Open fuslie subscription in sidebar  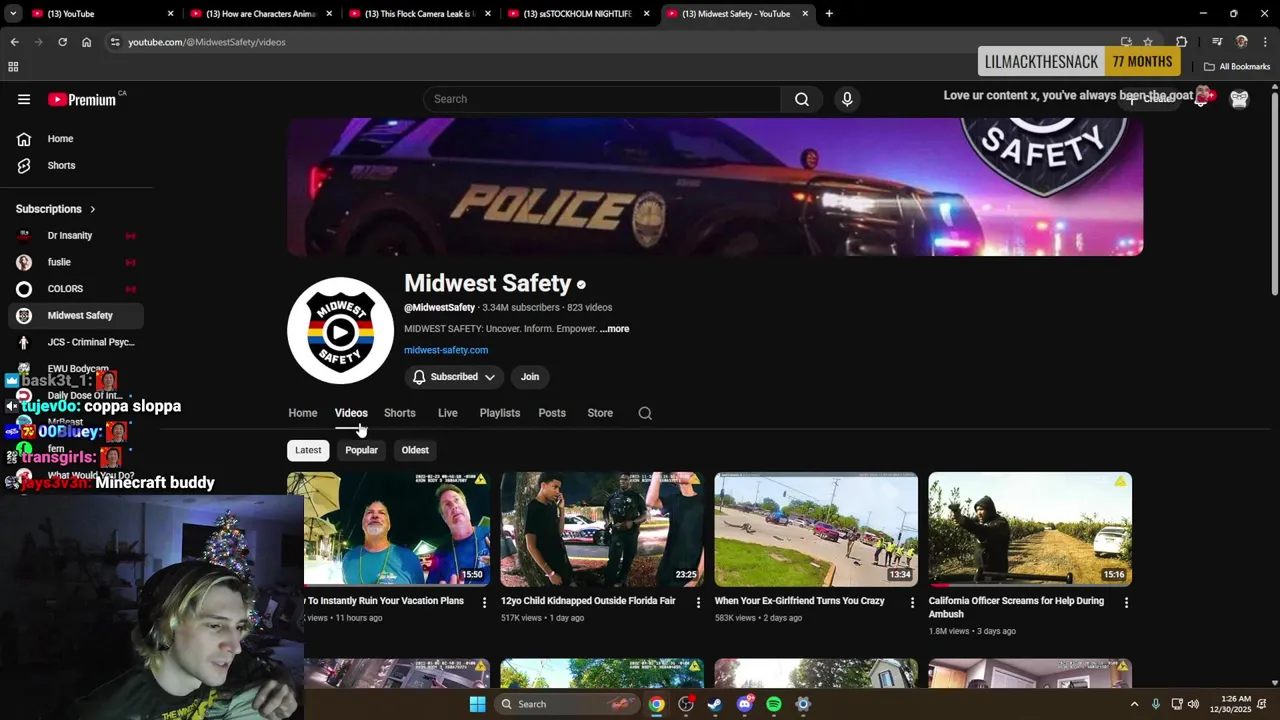coord(76,262)
